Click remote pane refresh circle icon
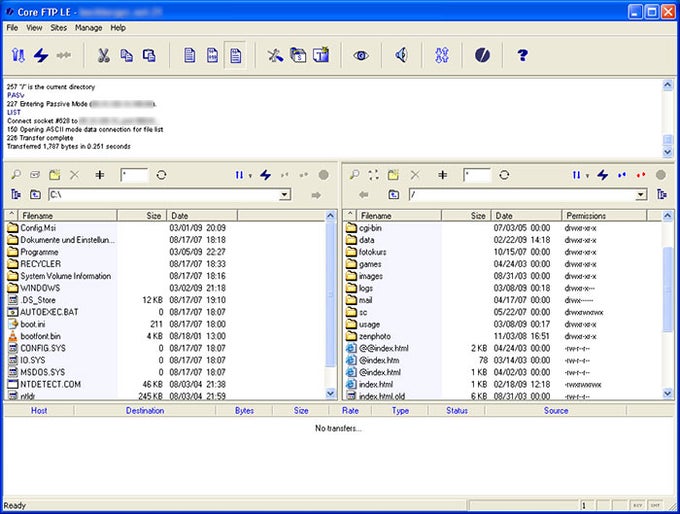 click(504, 175)
